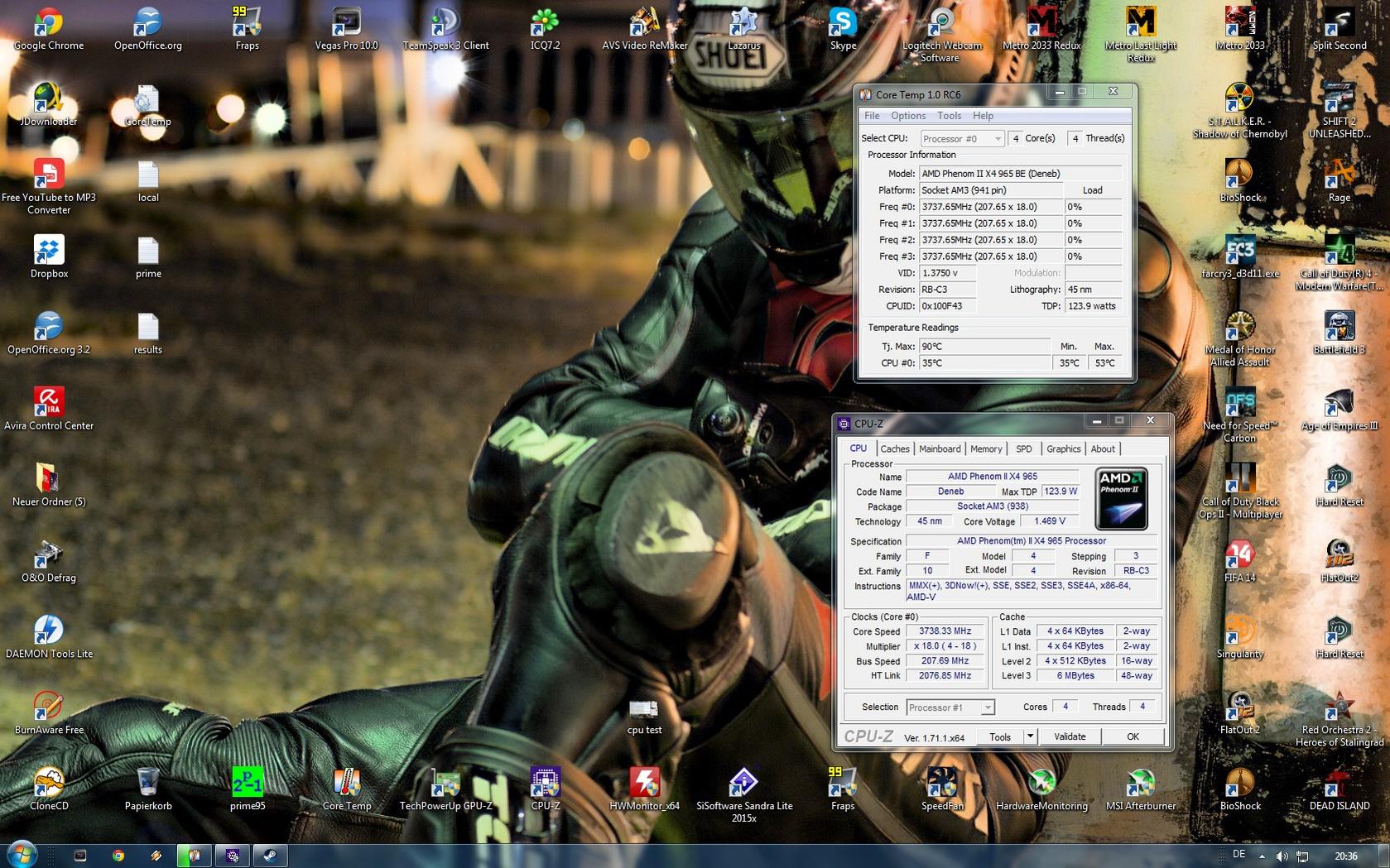Open the volume control in system tray
The image size is (1390, 868).
click(x=1282, y=856)
